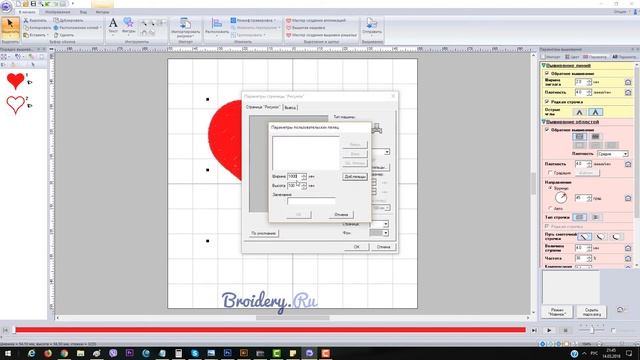Click the Default button in page settings
This screenshot has height=360, width=640.
click(263, 233)
